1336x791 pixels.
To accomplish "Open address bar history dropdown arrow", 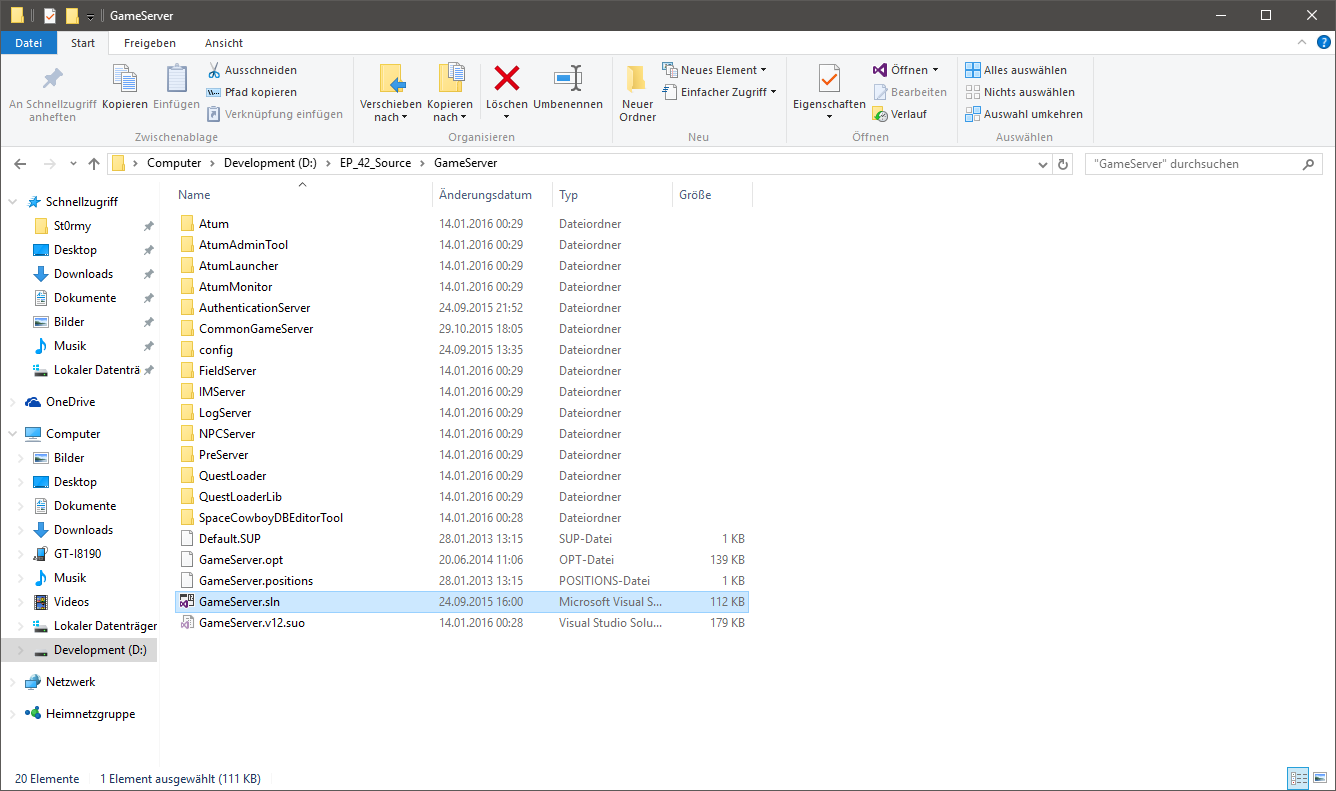I will pos(1043,164).
